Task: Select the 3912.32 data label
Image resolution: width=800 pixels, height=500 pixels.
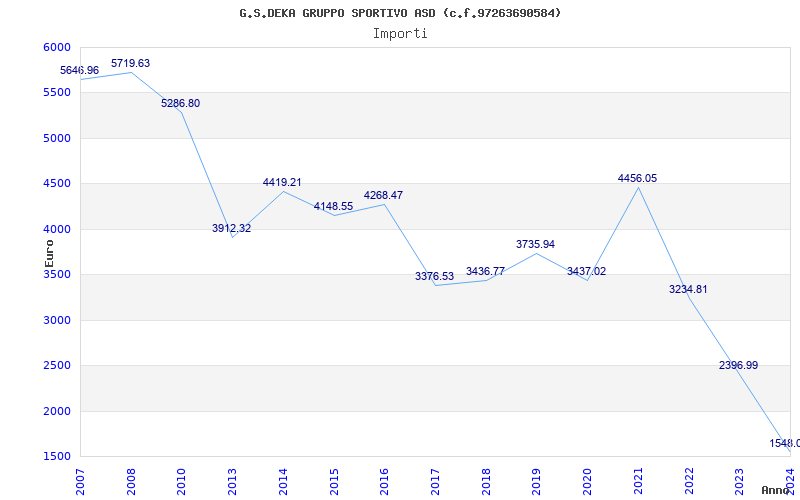Action: (232, 228)
